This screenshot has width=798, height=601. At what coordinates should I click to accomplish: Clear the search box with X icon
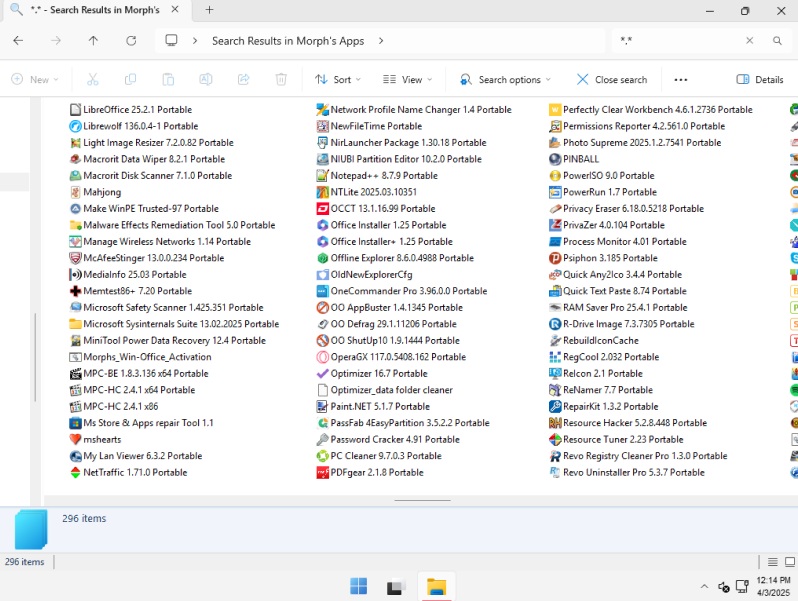(750, 41)
